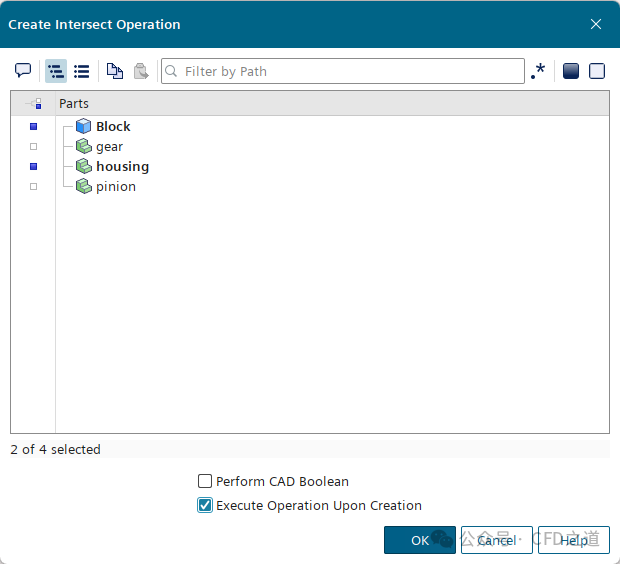Check the selection box for gear
This screenshot has height=564, width=620.
[x=33, y=147]
